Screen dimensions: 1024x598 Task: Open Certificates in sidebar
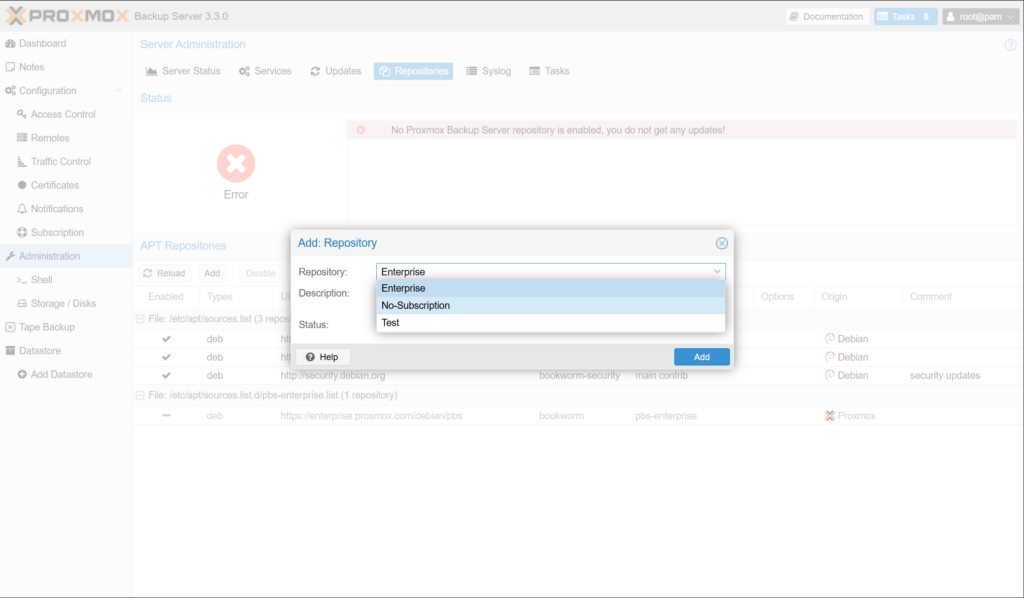(54, 185)
